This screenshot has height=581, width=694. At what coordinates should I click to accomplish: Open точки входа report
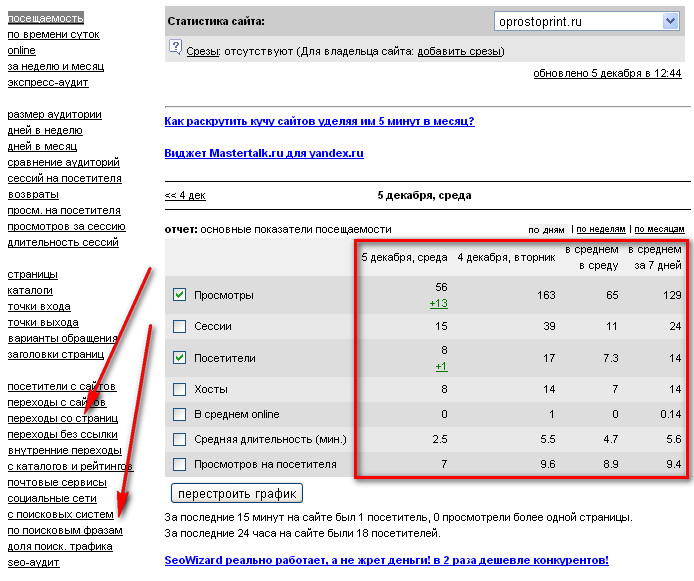point(39,307)
